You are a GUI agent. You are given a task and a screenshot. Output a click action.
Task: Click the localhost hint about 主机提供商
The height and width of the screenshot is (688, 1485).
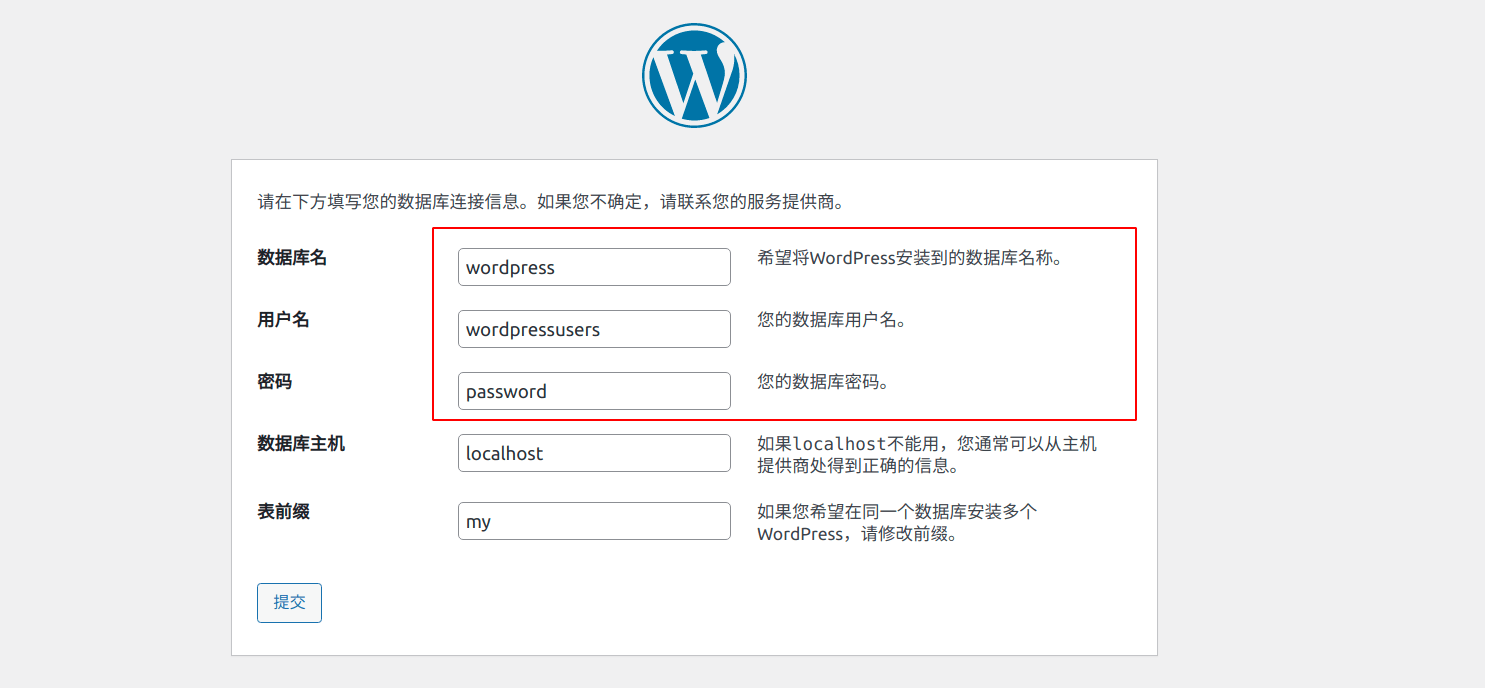[x=927, y=455]
